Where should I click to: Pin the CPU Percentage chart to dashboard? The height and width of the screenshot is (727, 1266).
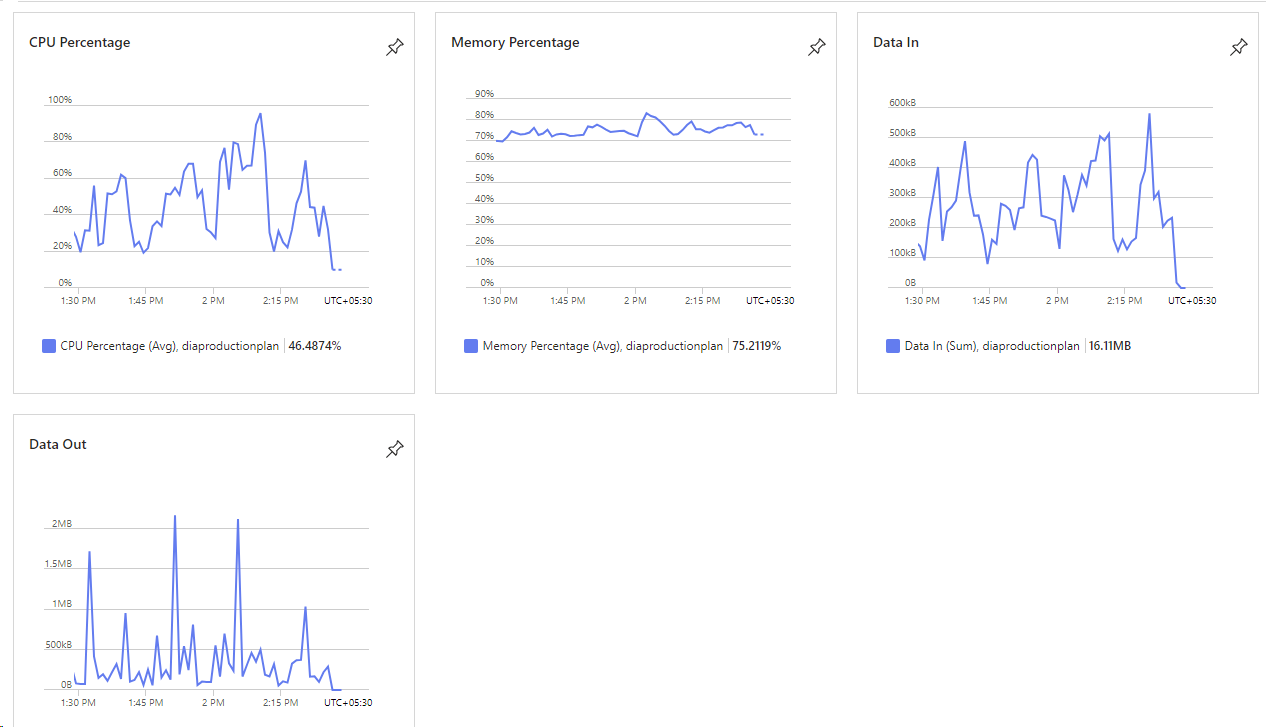point(395,47)
